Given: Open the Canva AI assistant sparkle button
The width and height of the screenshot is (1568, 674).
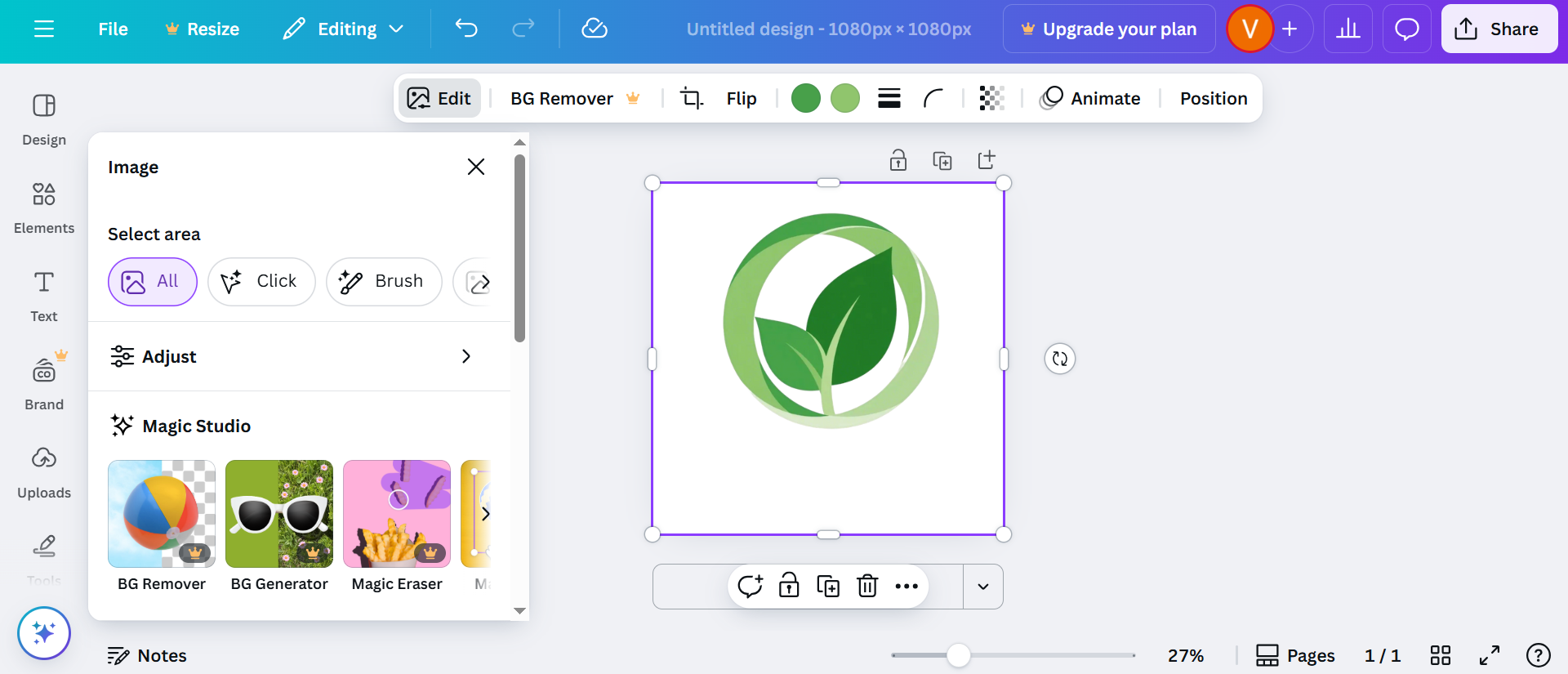Looking at the screenshot, I should click(x=44, y=632).
